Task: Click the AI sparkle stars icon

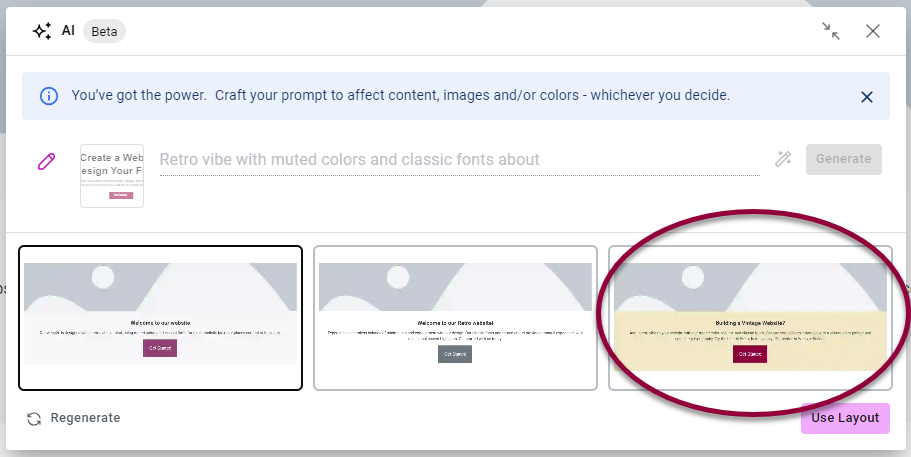Action: (x=42, y=31)
